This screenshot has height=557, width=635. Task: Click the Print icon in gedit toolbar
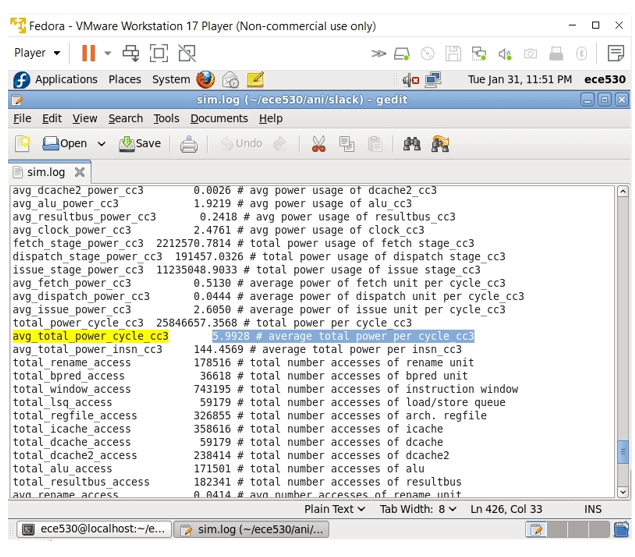coord(188,144)
